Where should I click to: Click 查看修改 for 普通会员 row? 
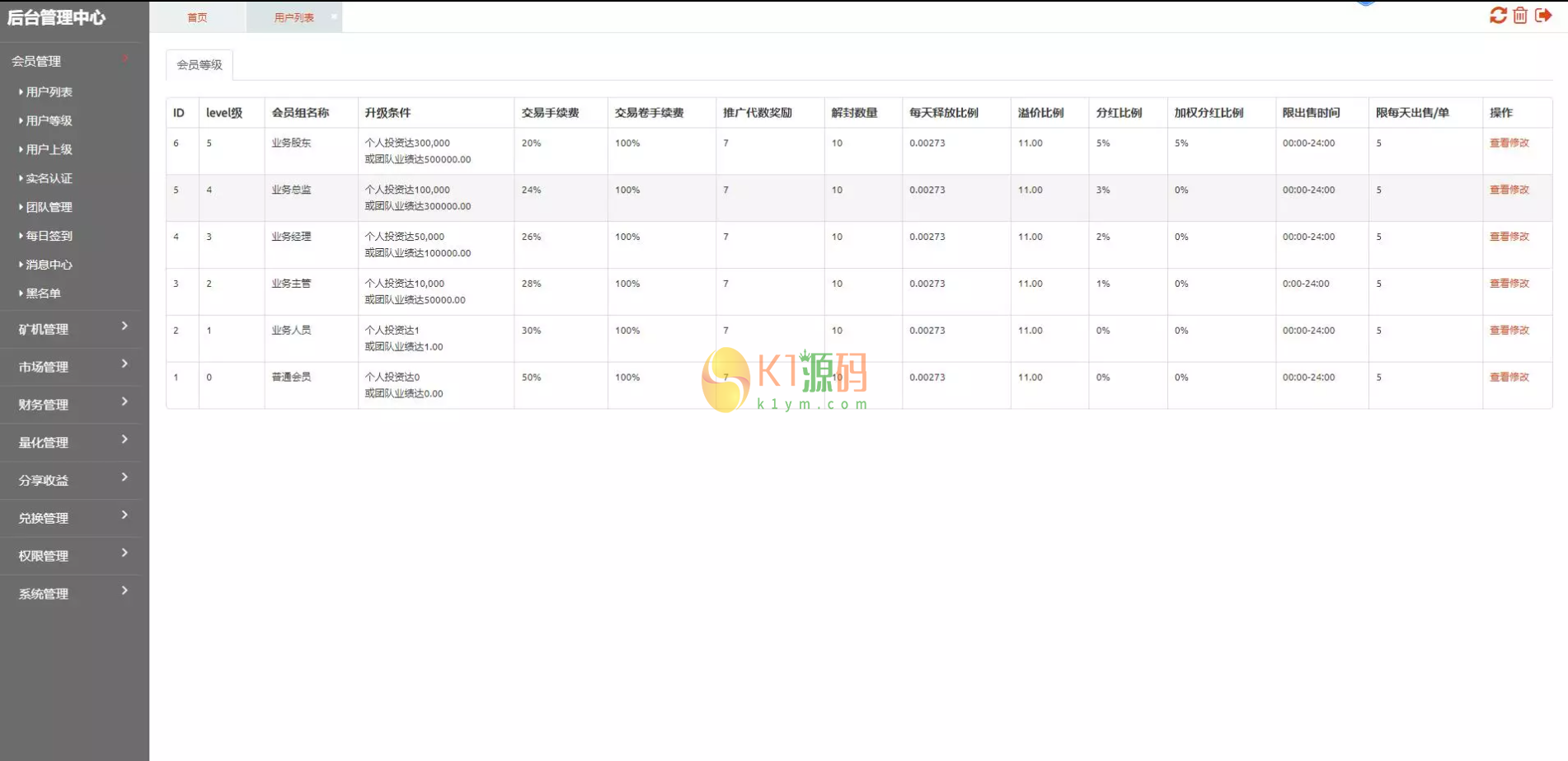1509,378
